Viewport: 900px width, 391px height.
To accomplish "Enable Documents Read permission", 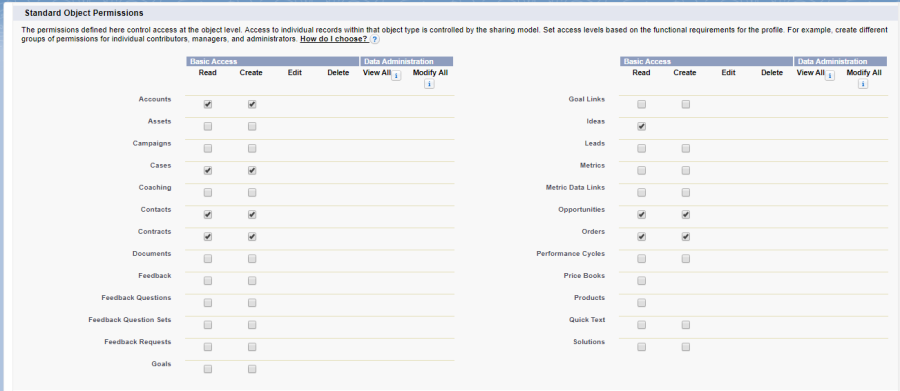I will pyautogui.click(x=208, y=259).
